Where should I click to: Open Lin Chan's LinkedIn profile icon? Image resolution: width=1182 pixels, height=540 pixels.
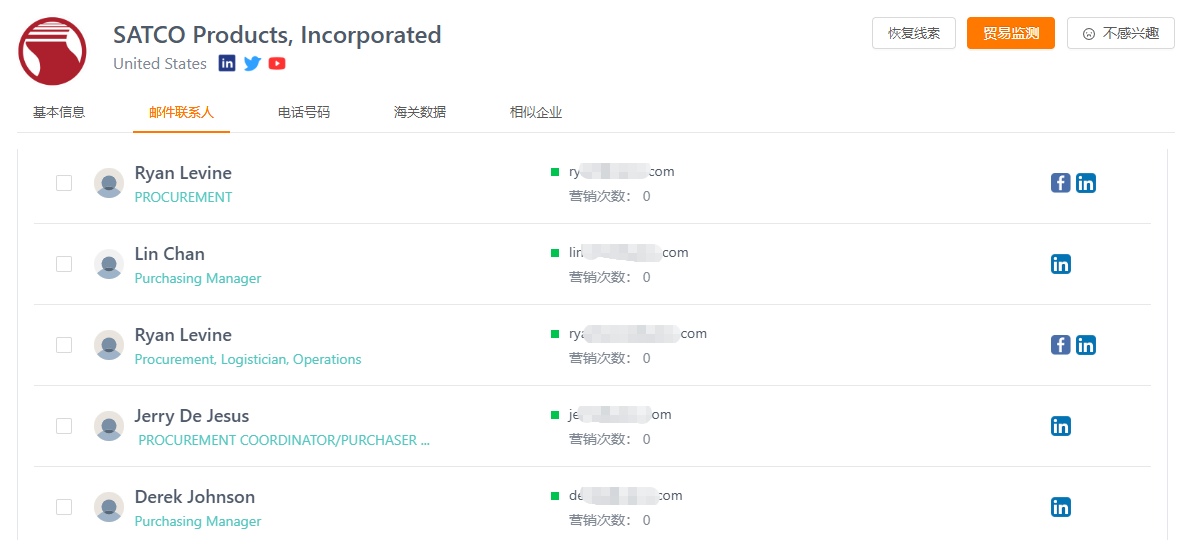(x=1061, y=264)
